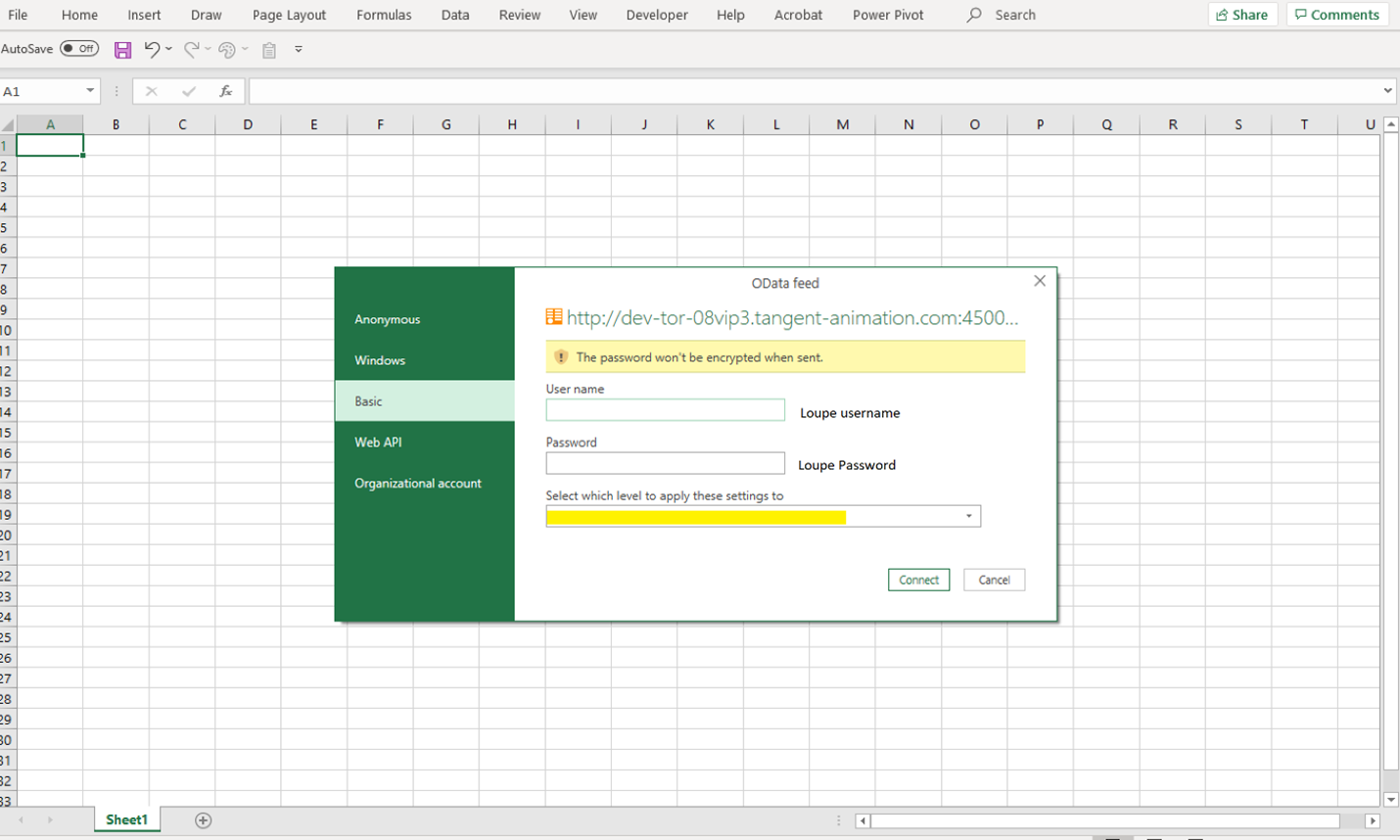Viewport: 1400px width, 840px height.
Task: Open Customize Quick Access Toolbar arrow
Action: 299,49
